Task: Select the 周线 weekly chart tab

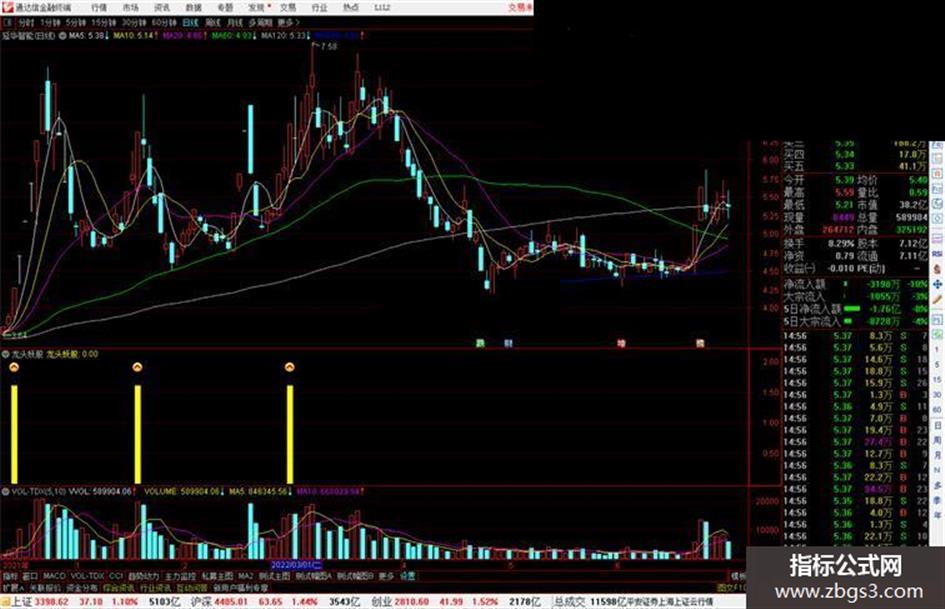Action: pos(213,23)
